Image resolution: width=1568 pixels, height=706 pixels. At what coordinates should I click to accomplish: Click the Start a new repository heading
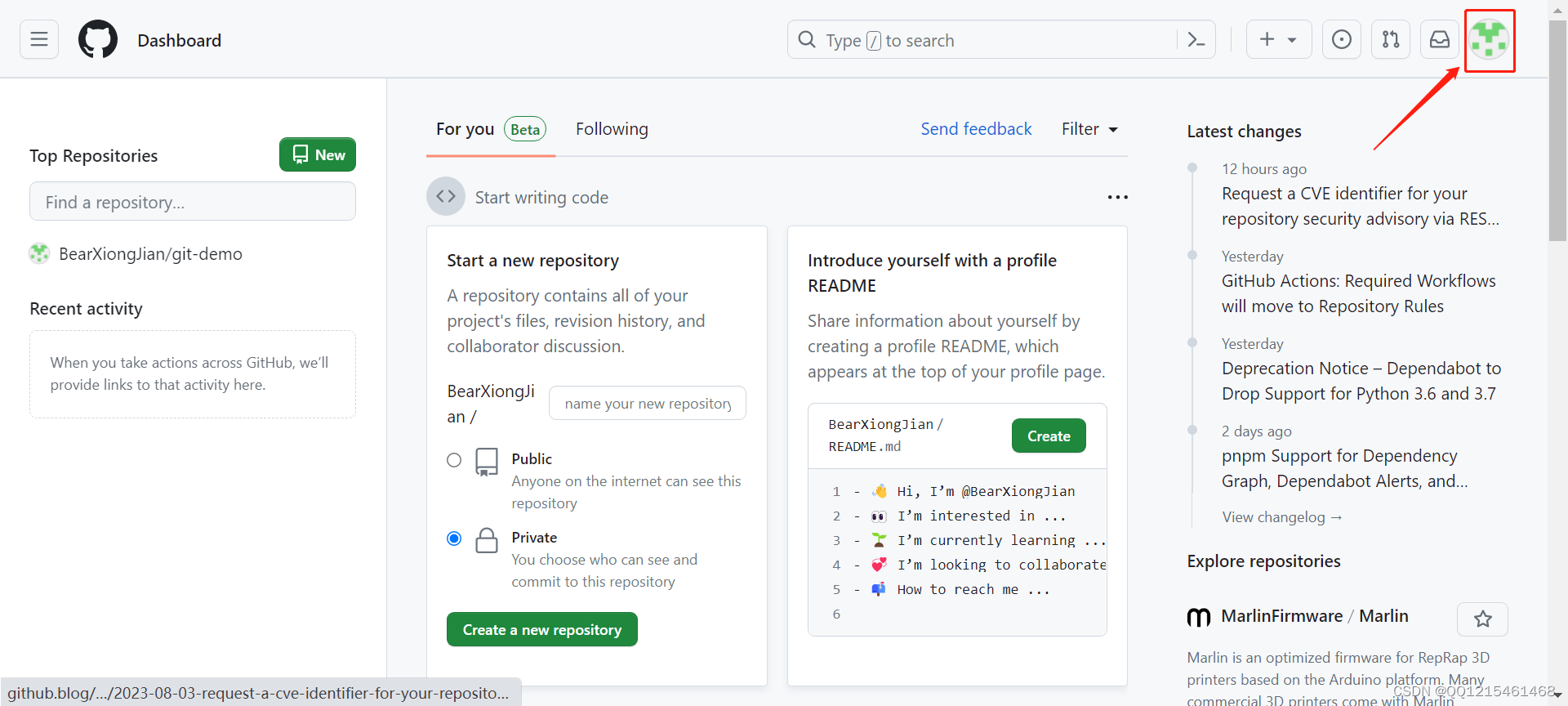tap(532, 261)
